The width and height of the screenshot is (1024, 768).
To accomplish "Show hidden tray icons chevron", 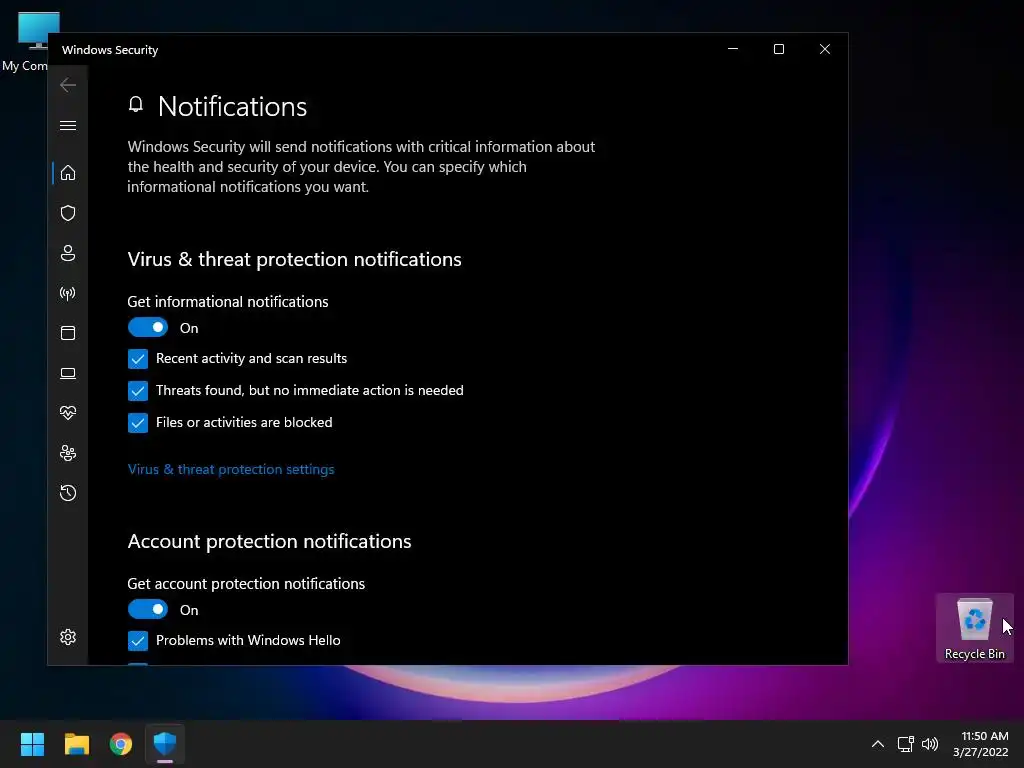I will click(x=878, y=744).
